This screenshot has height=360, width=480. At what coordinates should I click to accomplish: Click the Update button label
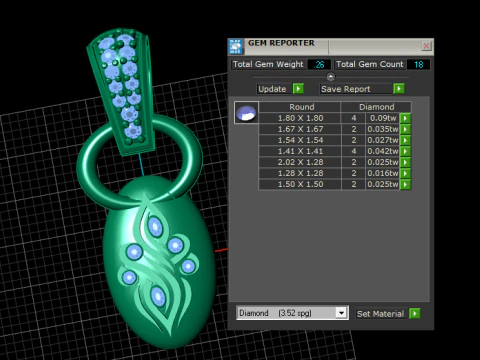pyautogui.click(x=272, y=89)
